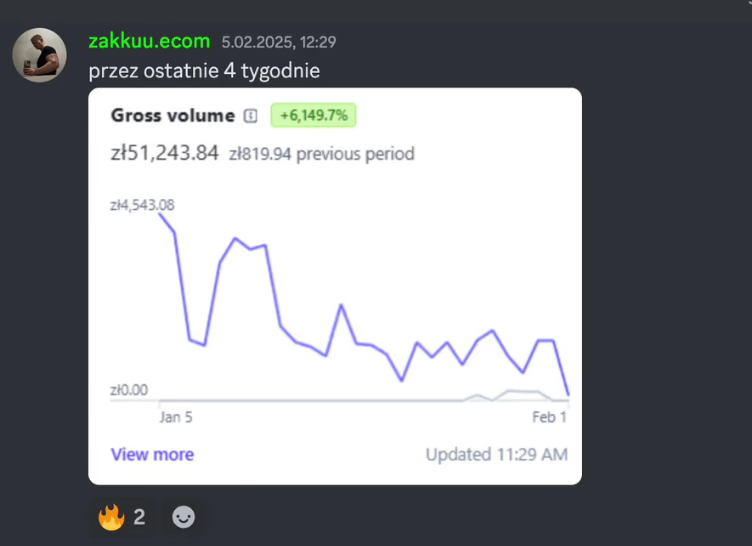Image resolution: width=752 pixels, height=546 pixels.
Task: Click the Updated 11:29 AM text
Action: pyautogui.click(x=496, y=454)
